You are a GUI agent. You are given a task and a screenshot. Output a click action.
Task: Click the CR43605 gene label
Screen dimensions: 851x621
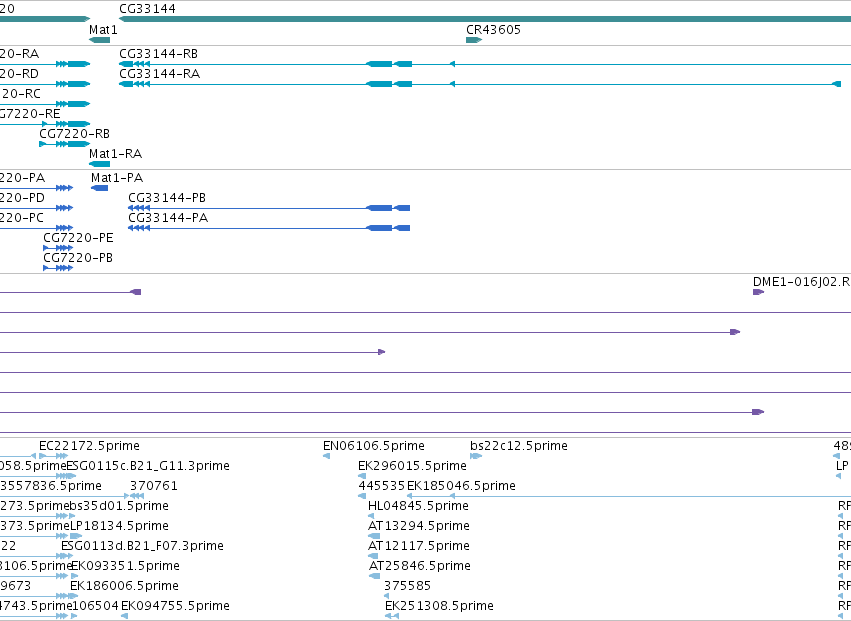coord(493,30)
